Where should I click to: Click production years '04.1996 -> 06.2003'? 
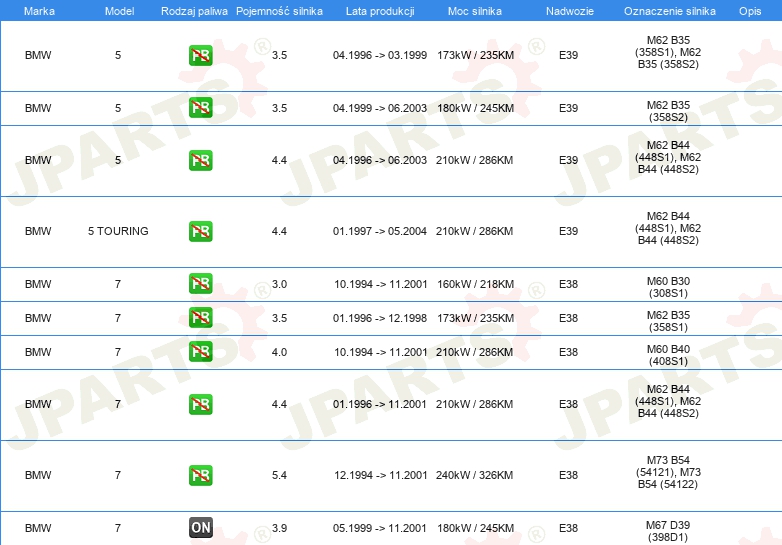380,161
